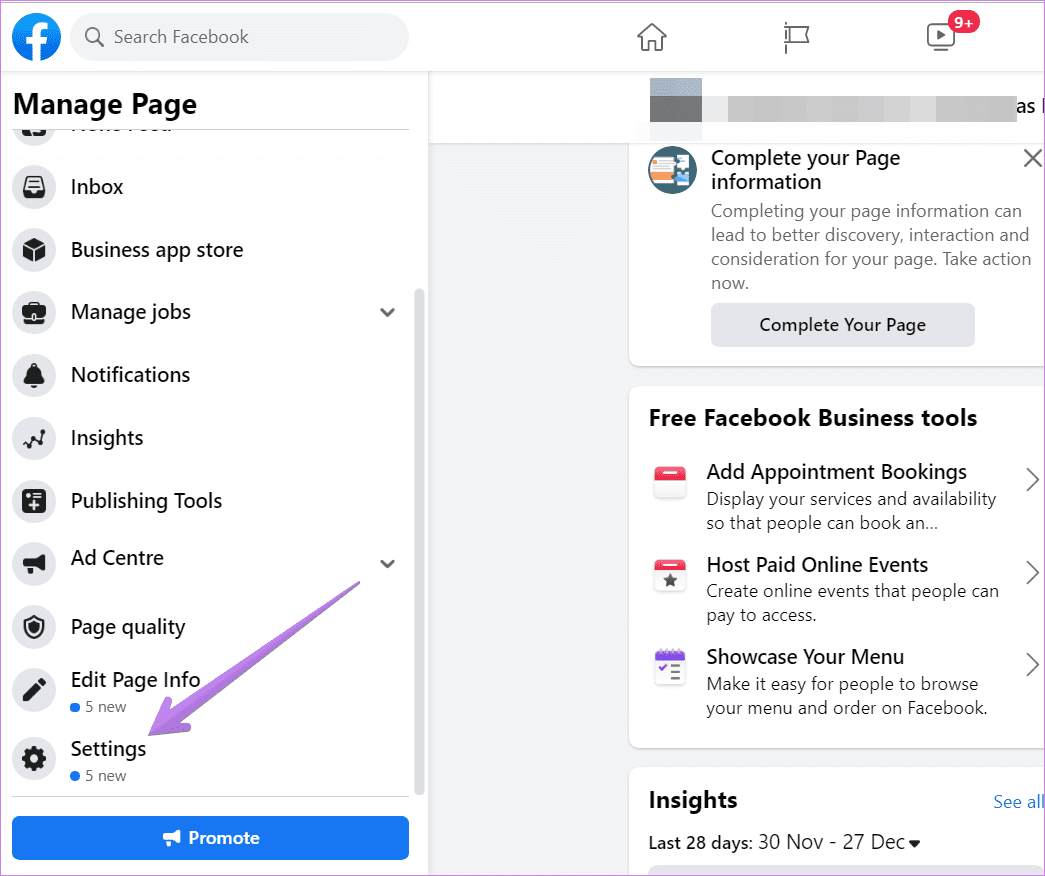Image resolution: width=1045 pixels, height=876 pixels.
Task: Click the Manage jobs briefcase icon
Action: (x=34, y=312)
